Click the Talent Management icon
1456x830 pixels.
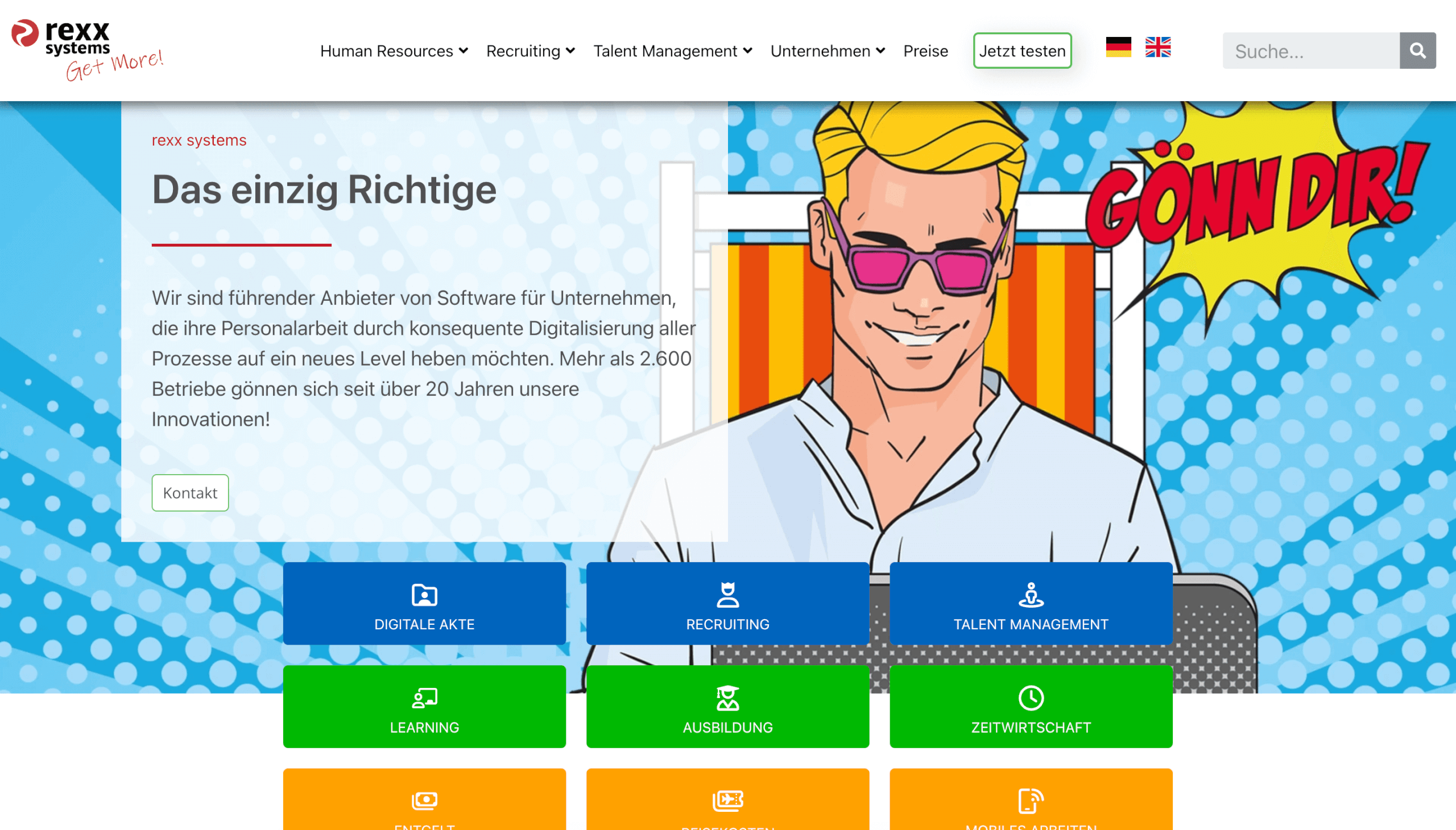pyautogui.click(x=1031, y=595)
